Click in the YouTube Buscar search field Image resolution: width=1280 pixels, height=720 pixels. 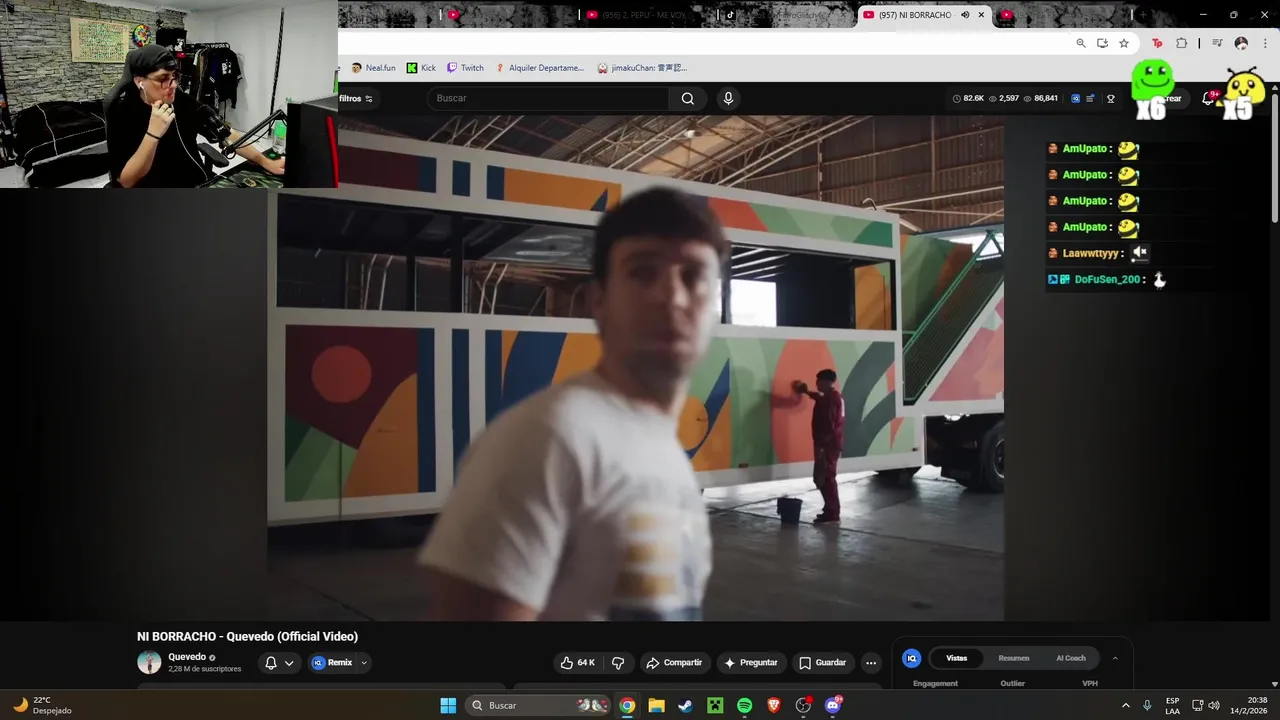point(550,98)
